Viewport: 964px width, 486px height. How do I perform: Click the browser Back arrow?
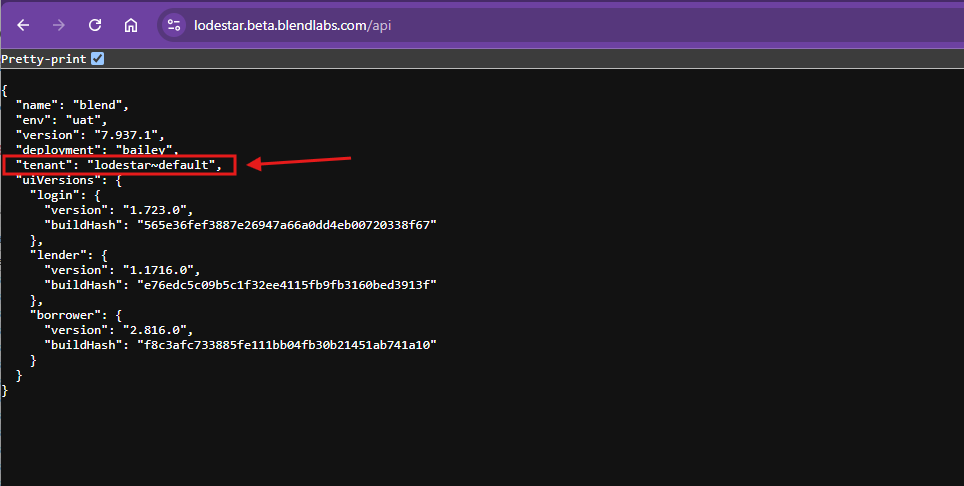click(23, 25)
